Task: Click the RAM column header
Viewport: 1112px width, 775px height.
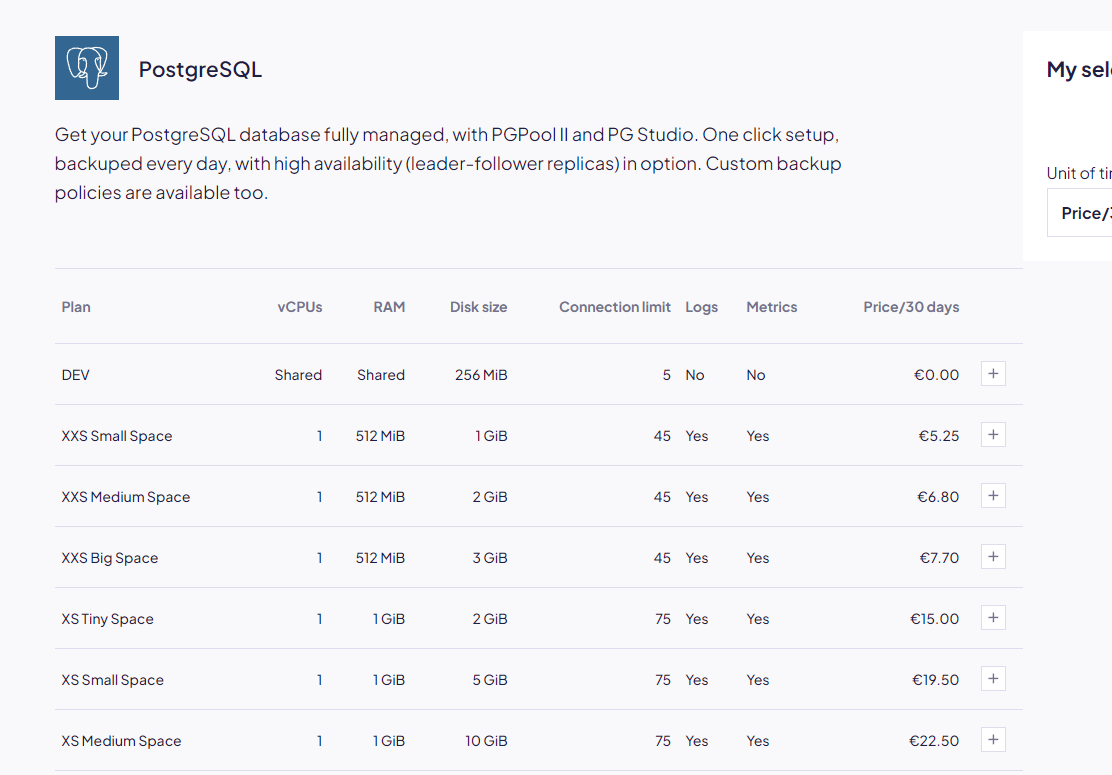Action: pos(389,307)
